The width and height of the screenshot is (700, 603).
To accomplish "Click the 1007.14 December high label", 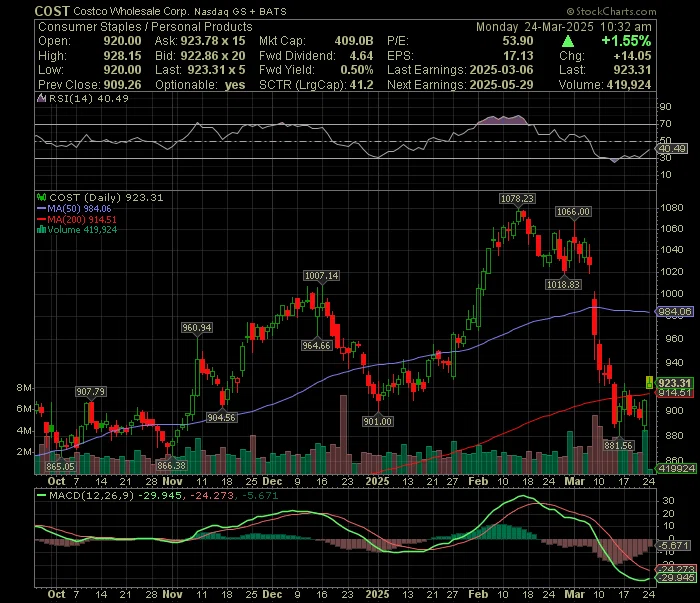I will pos(321,275).
